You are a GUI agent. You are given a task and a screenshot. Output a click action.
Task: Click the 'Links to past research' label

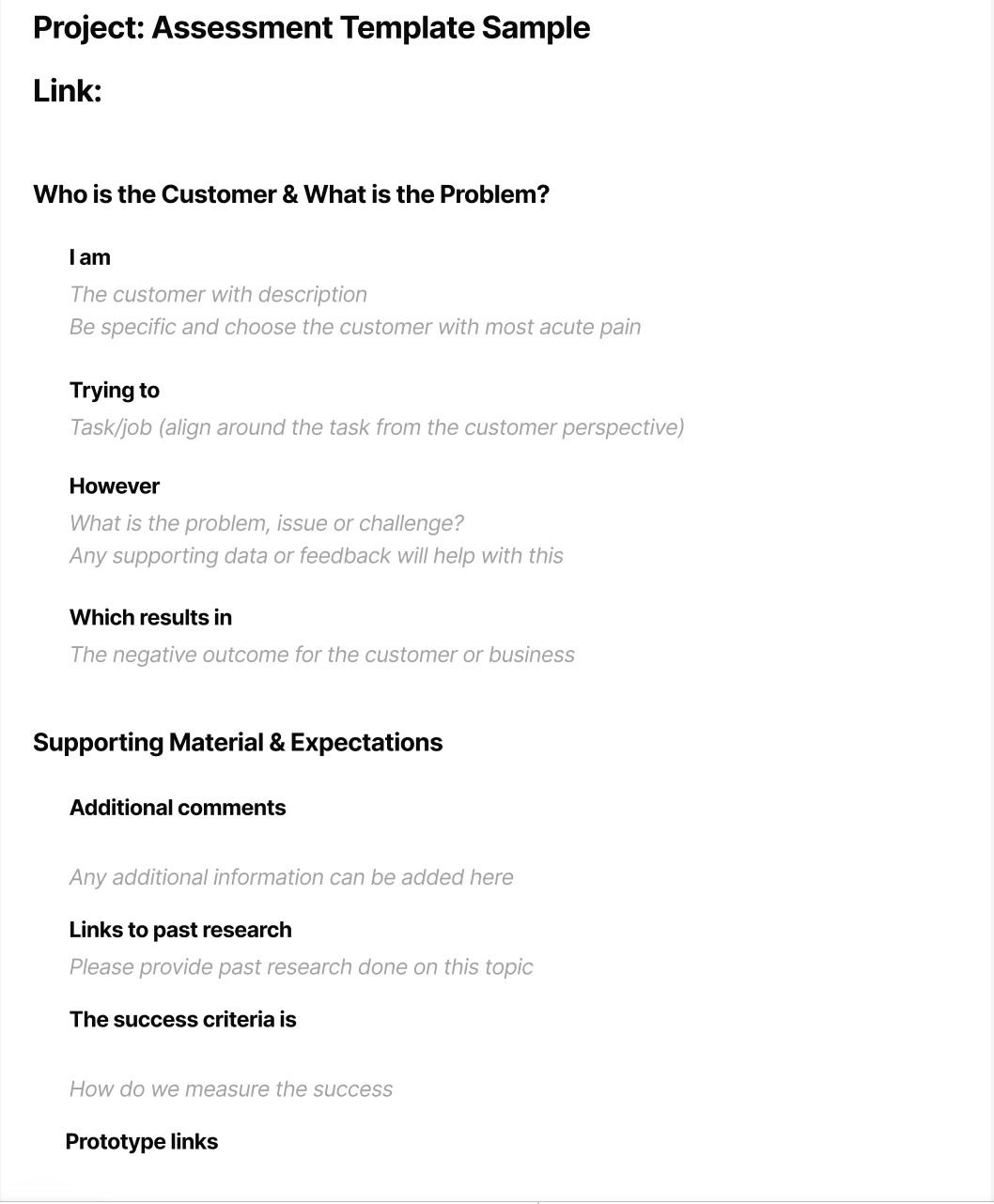pyautogui.click(x=180, y=930)
